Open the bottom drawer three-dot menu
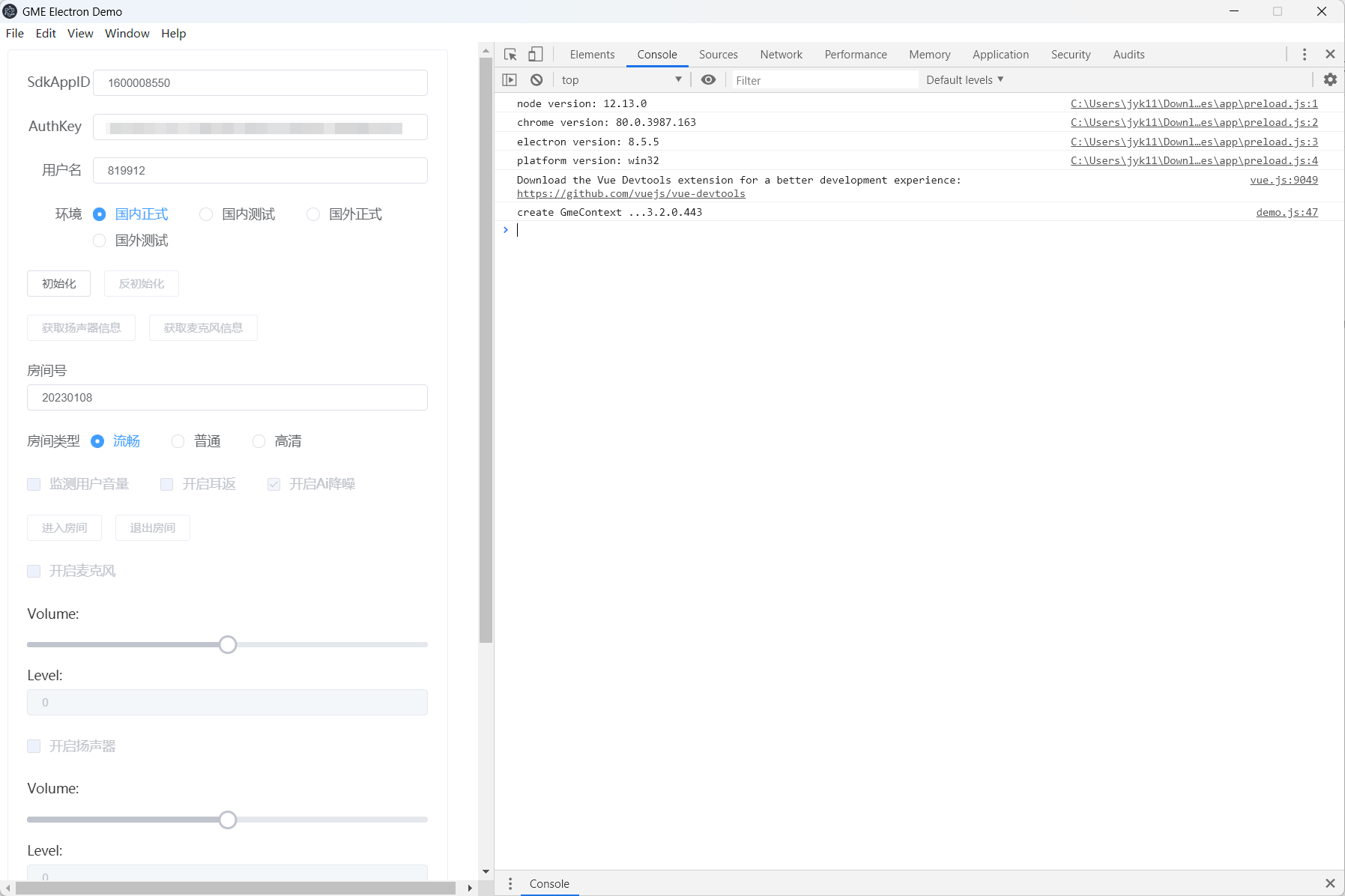This screenshot has width=1345, height=896. click(x=510, y=884)
